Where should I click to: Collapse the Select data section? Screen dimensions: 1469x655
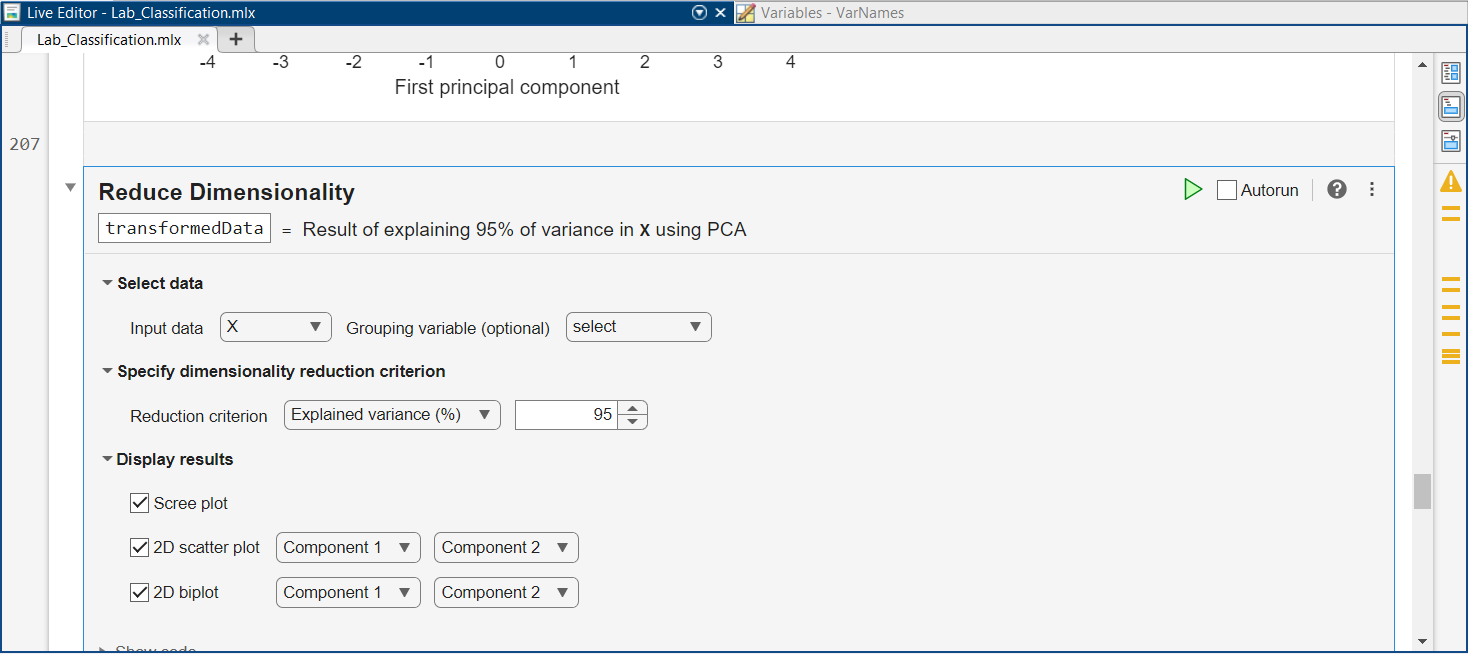tap(107, 284)
